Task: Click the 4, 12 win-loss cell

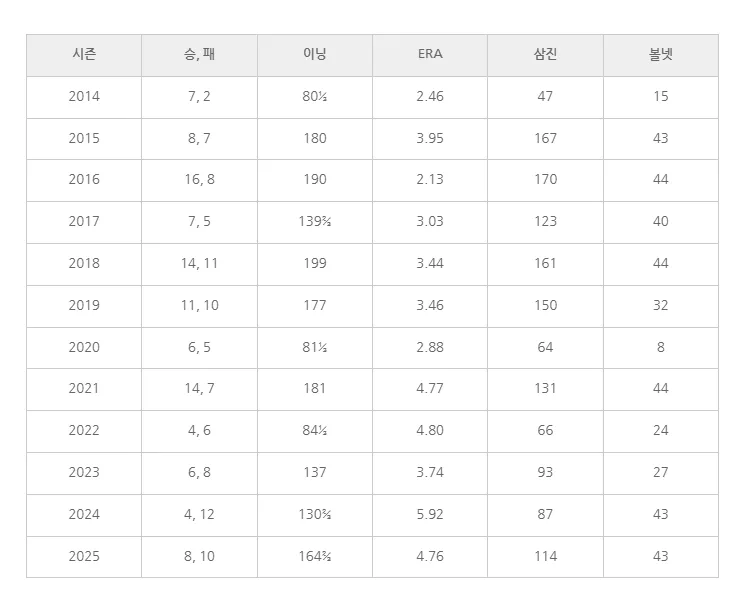Action: (199, 515)
